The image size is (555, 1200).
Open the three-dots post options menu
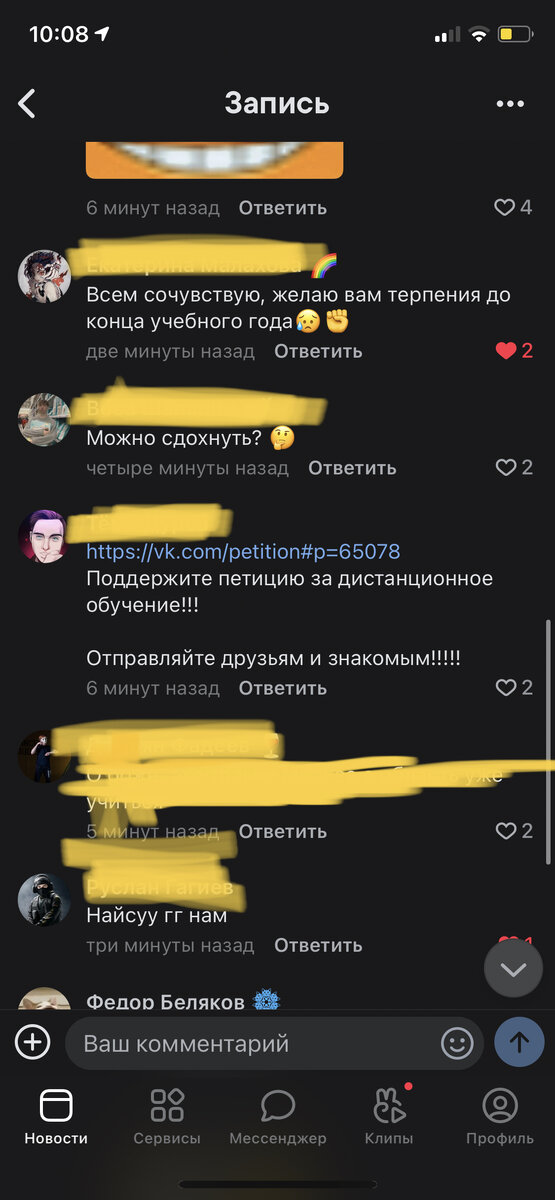(510, 104)
